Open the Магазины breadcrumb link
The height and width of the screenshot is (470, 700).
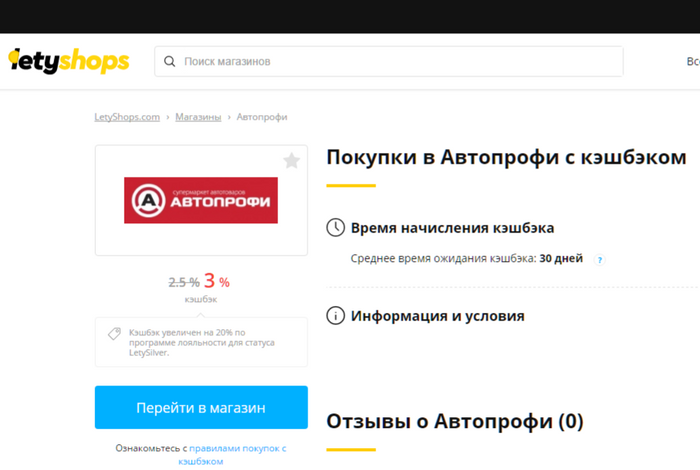point(198,117)
